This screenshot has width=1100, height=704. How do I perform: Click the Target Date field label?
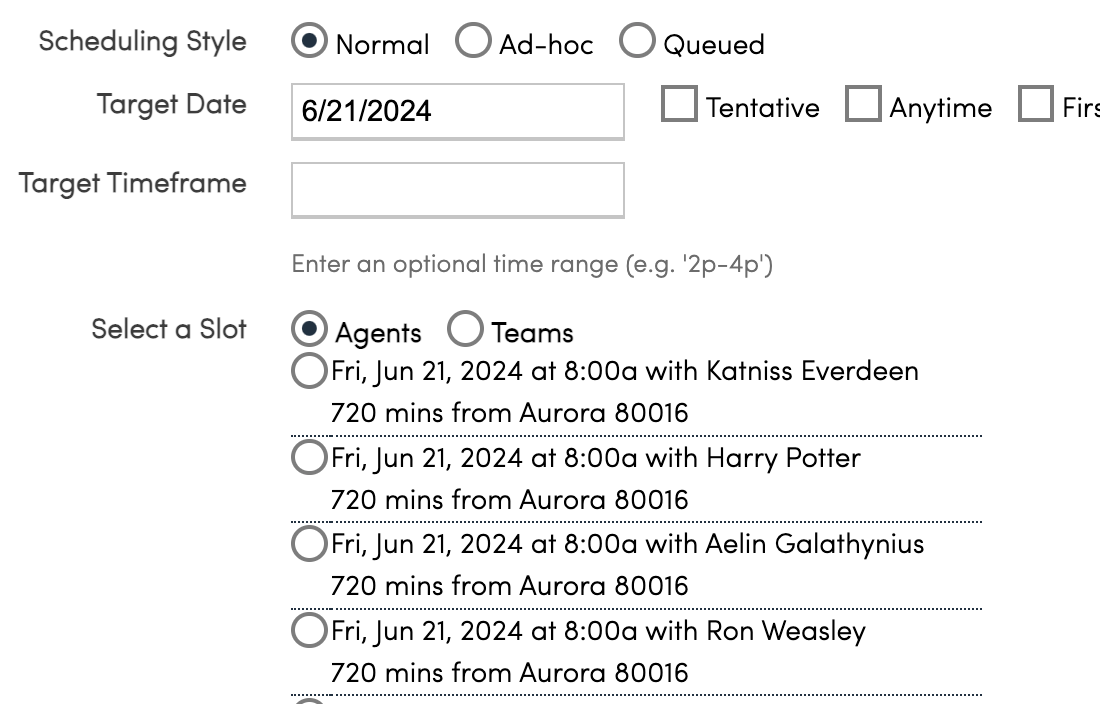pos(171,105)
